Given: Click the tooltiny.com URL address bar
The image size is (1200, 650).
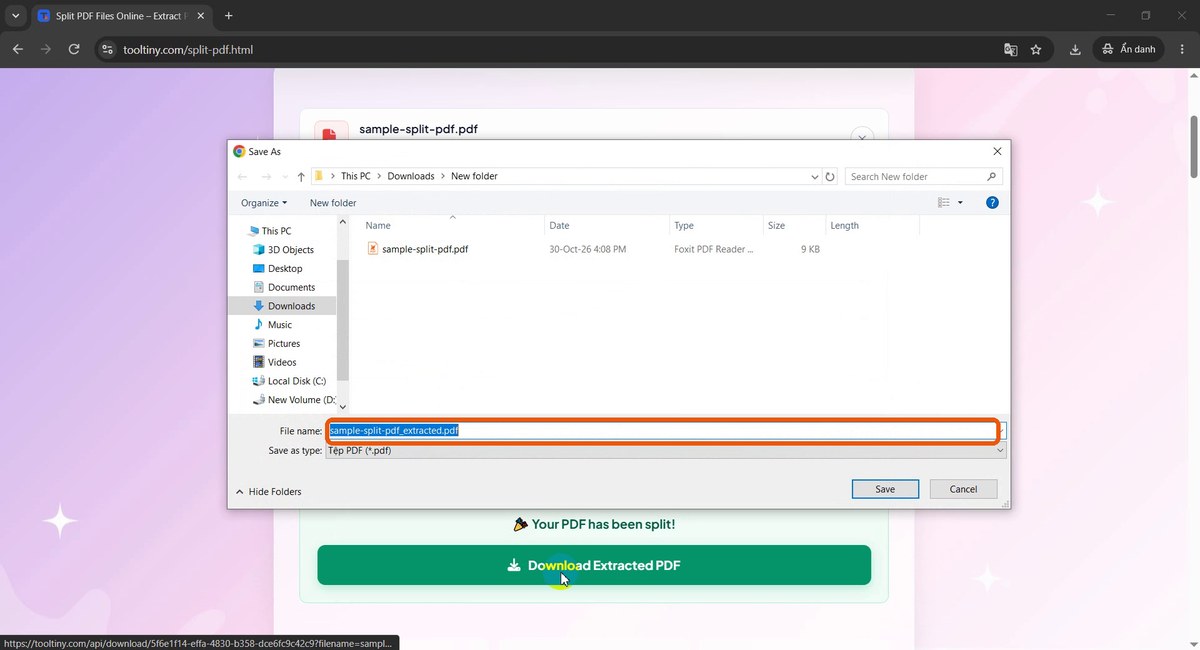Looking at the screenshot, I should [x=188, y=49].
